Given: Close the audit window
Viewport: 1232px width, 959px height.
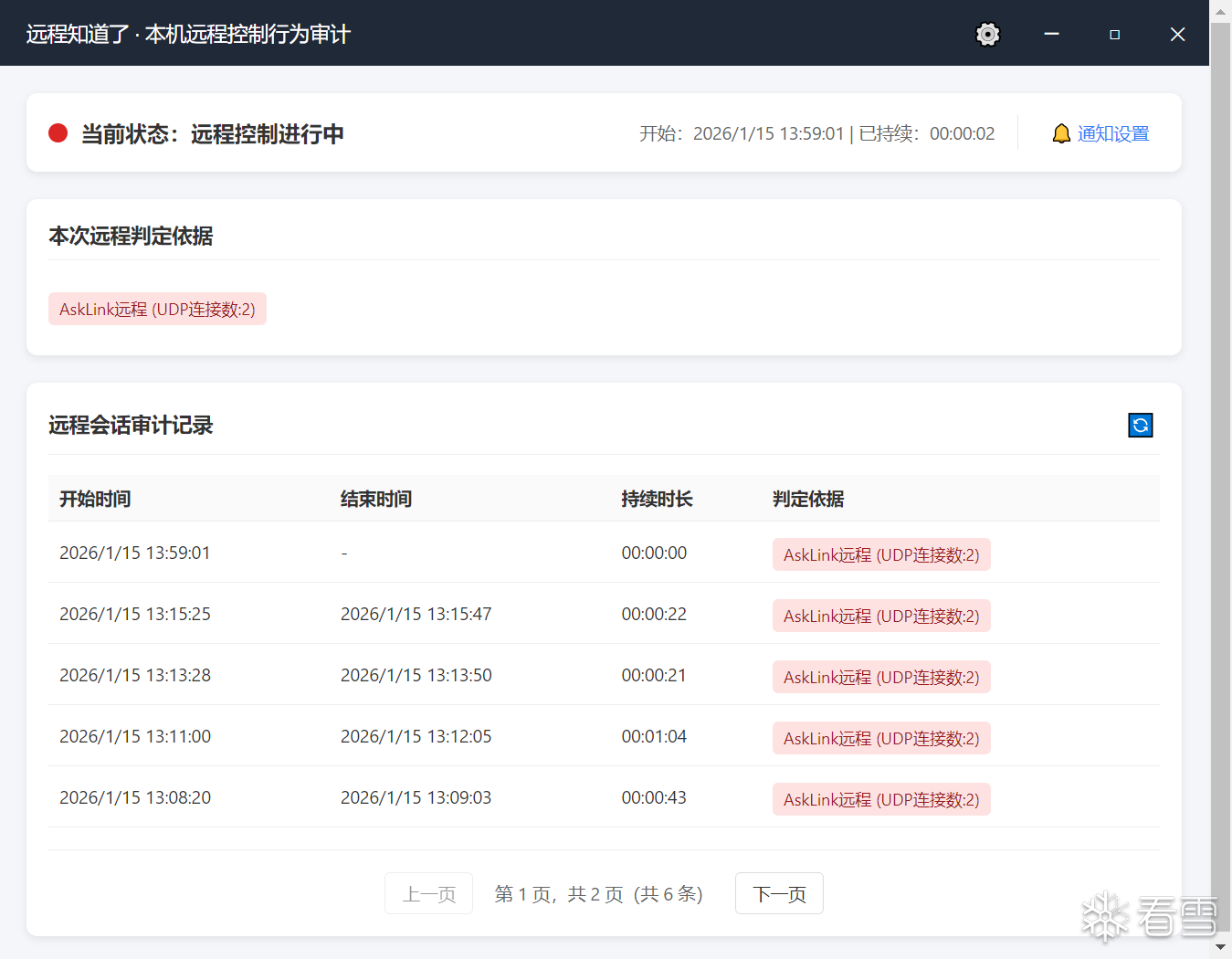Looking at the screenshot, I should (x=1178, y=34).
